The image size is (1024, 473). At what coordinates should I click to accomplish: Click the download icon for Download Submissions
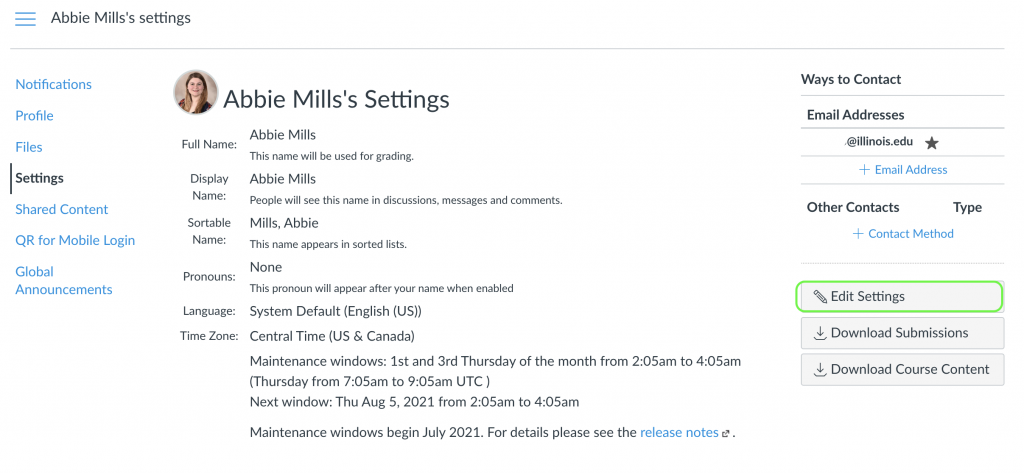click(820, 333)
